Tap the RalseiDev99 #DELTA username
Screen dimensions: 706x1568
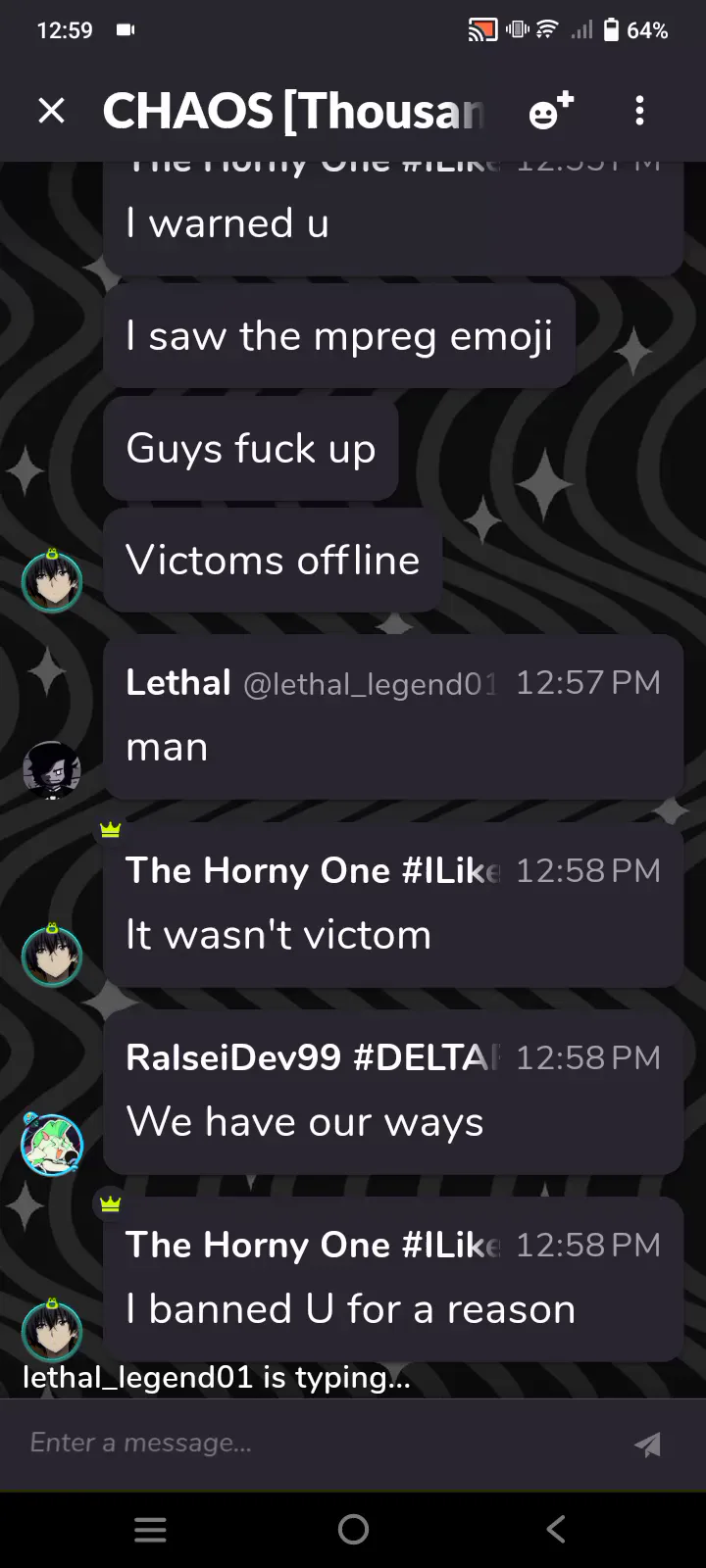tap(313, 1057)
